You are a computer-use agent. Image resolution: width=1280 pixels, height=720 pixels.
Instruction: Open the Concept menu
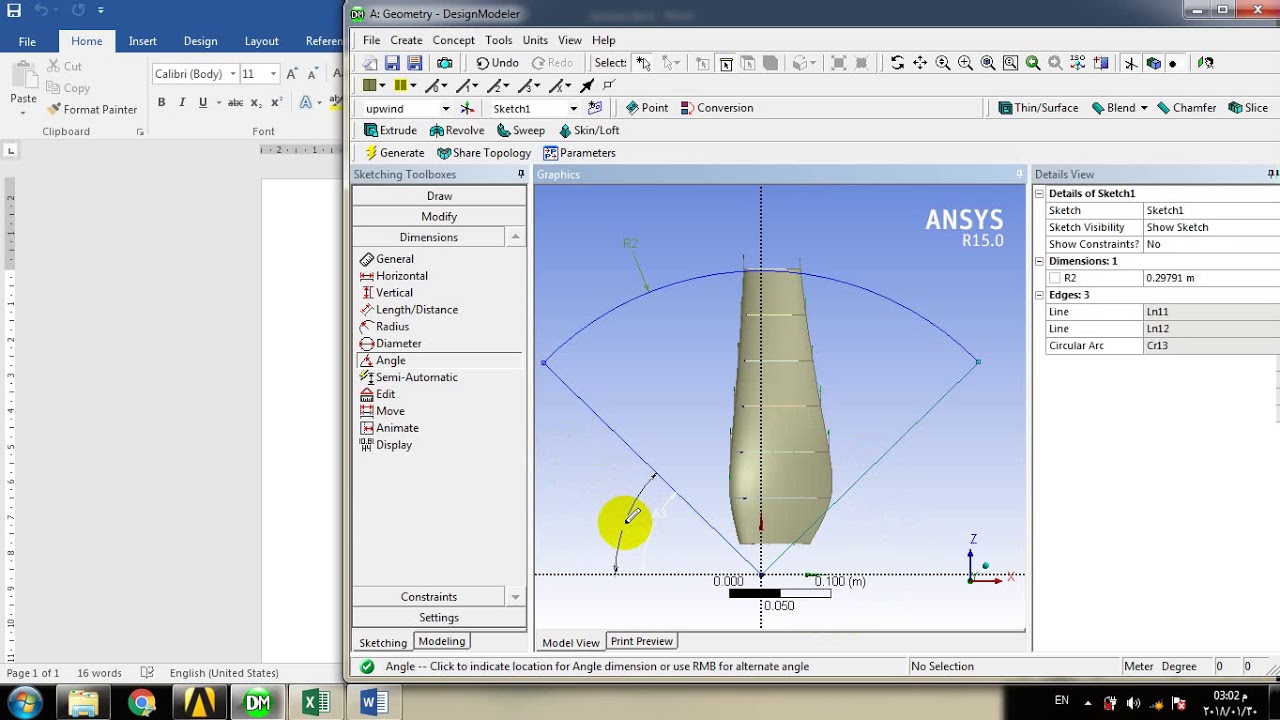pos(453,40)
